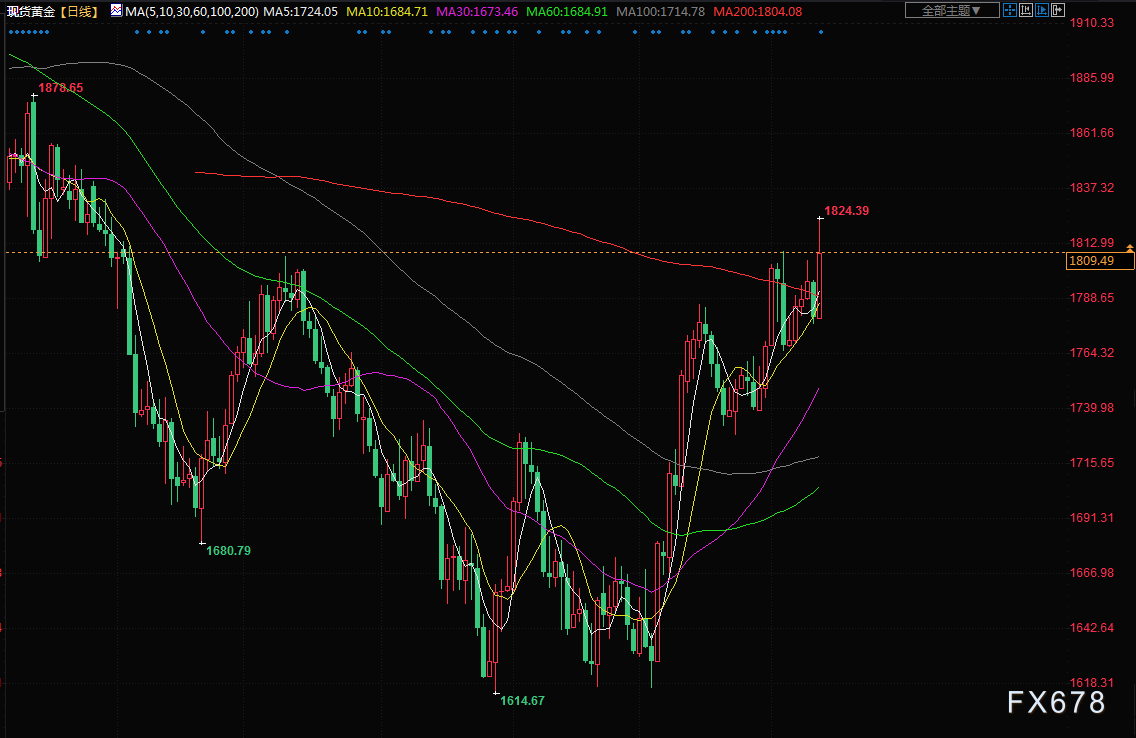
Task: Open MA(5,10,30,60,100,200) indicator settings
Action: (x=192, y=12)
